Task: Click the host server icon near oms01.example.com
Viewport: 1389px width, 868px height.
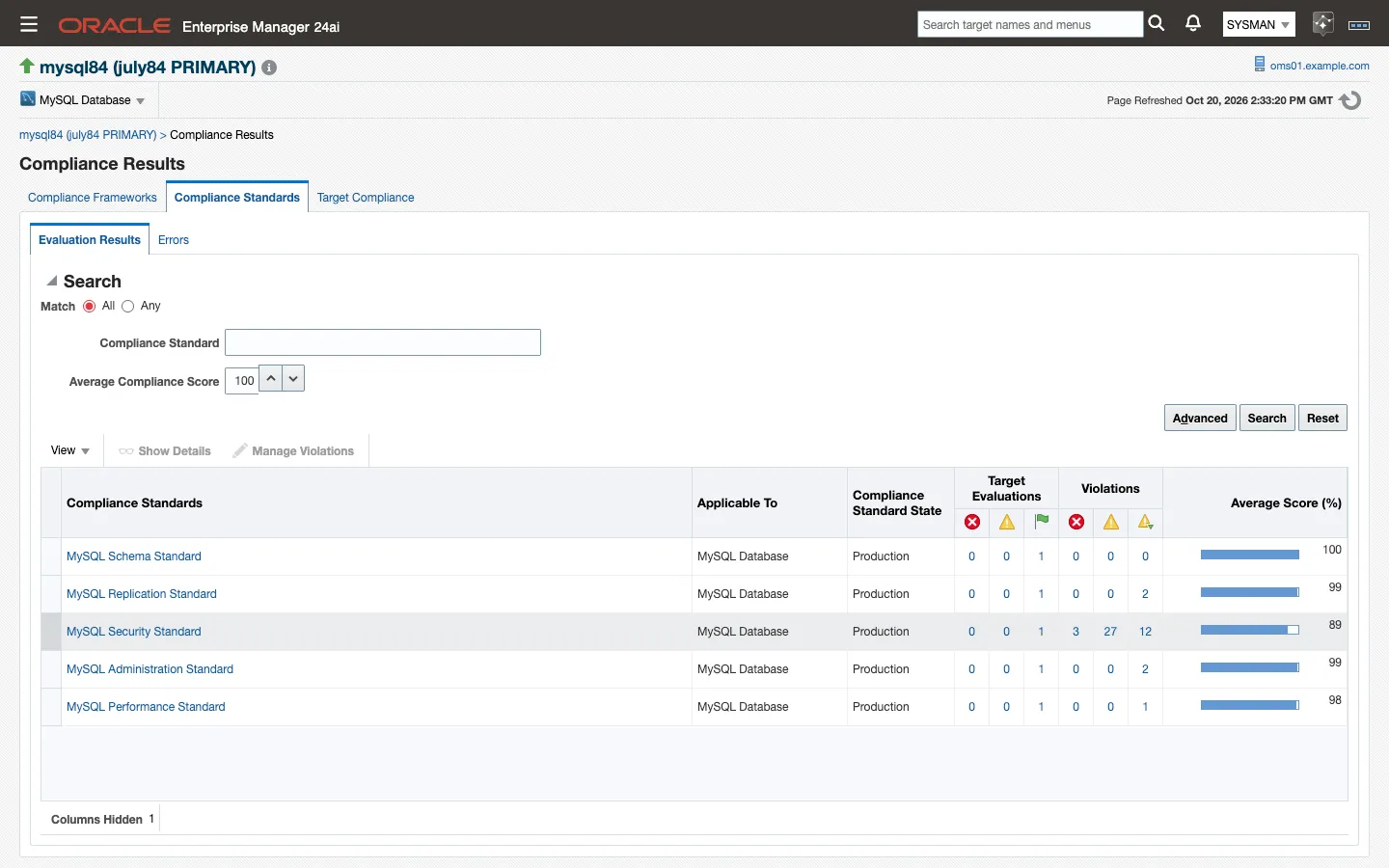Action: 1260,65
